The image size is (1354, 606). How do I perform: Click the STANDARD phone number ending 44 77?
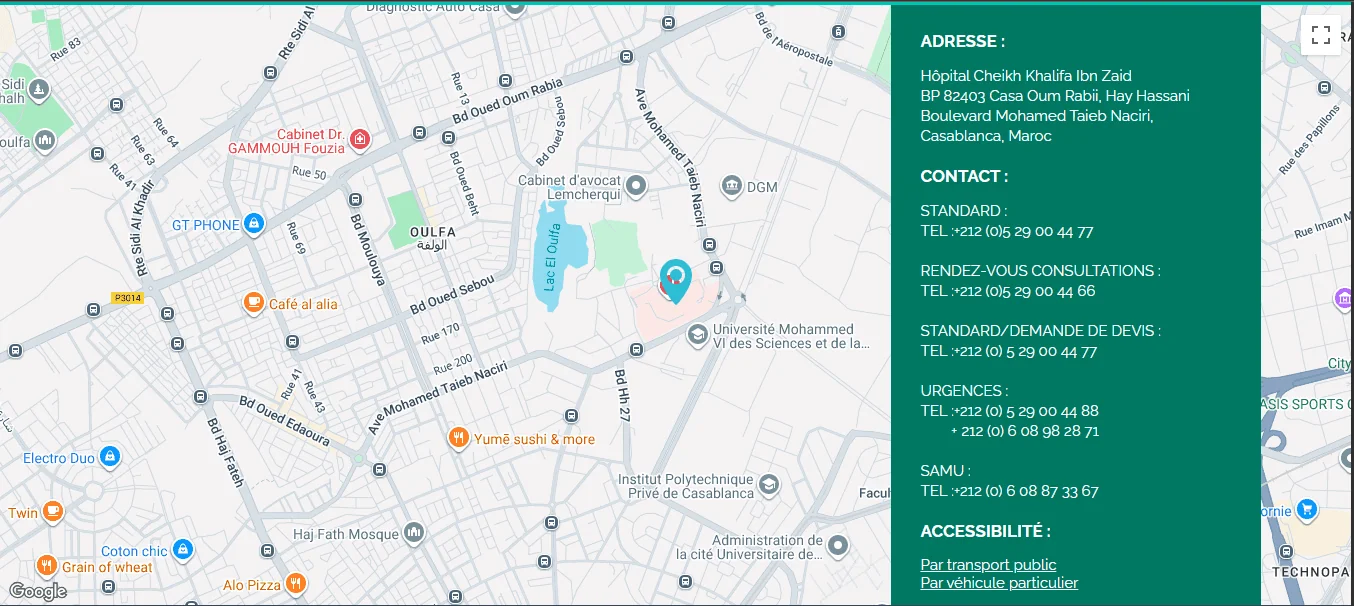[x=1023, y=231]
